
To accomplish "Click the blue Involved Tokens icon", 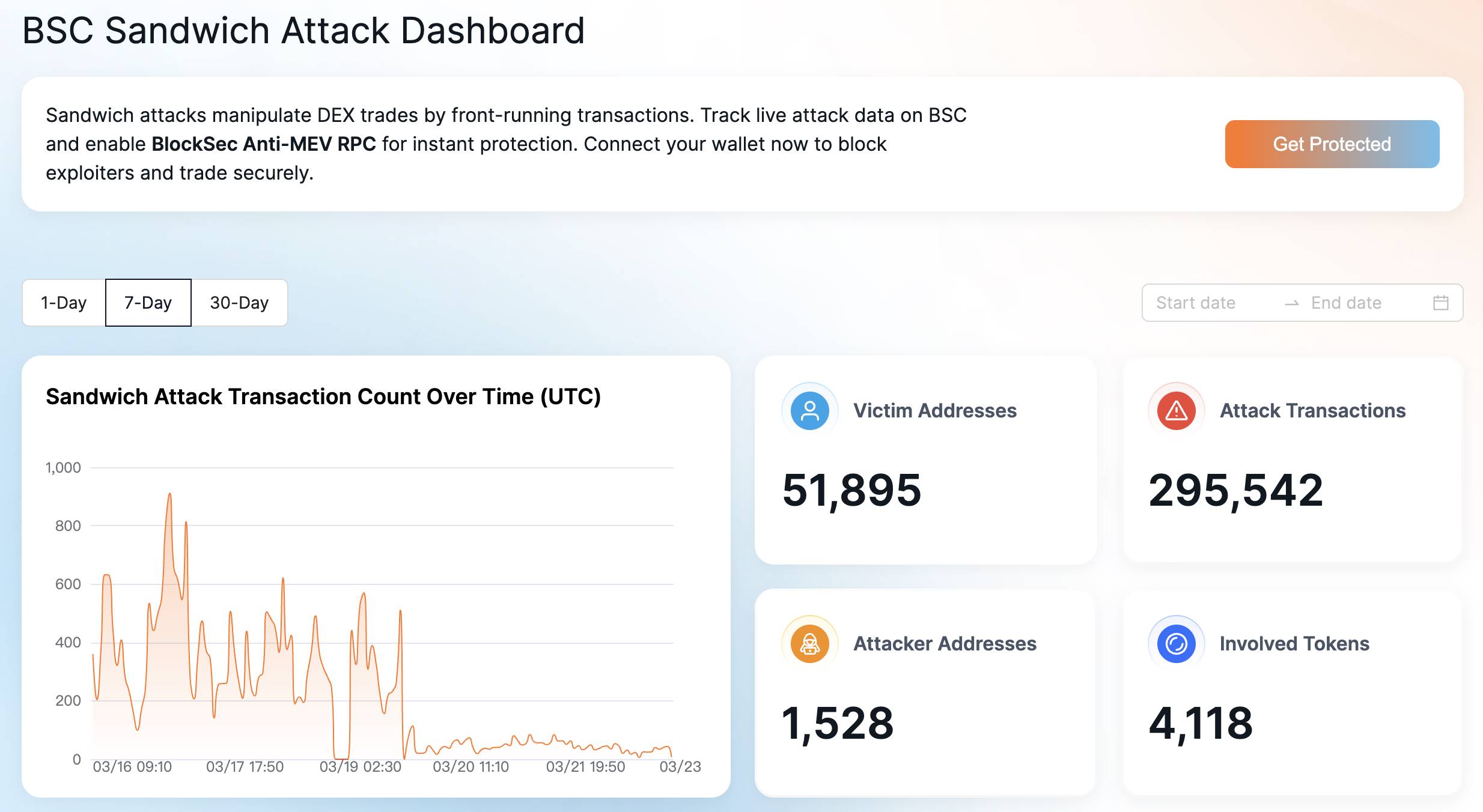I will pyautogui.click(x=1176, y=644).
